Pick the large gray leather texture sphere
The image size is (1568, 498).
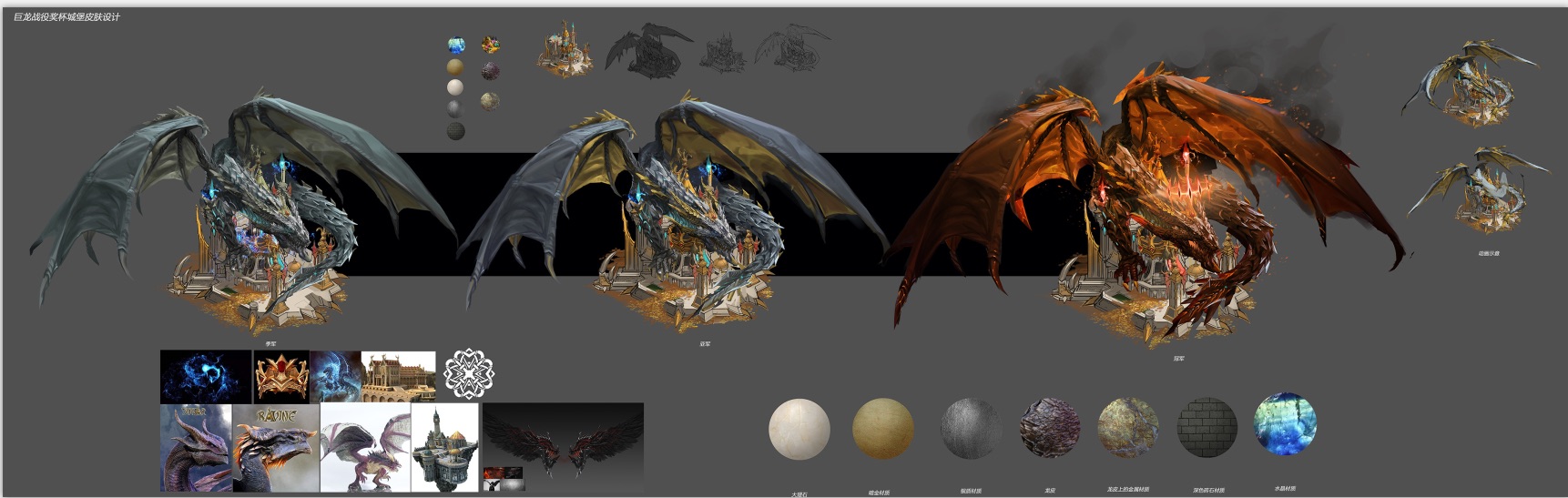click(971, 429)
